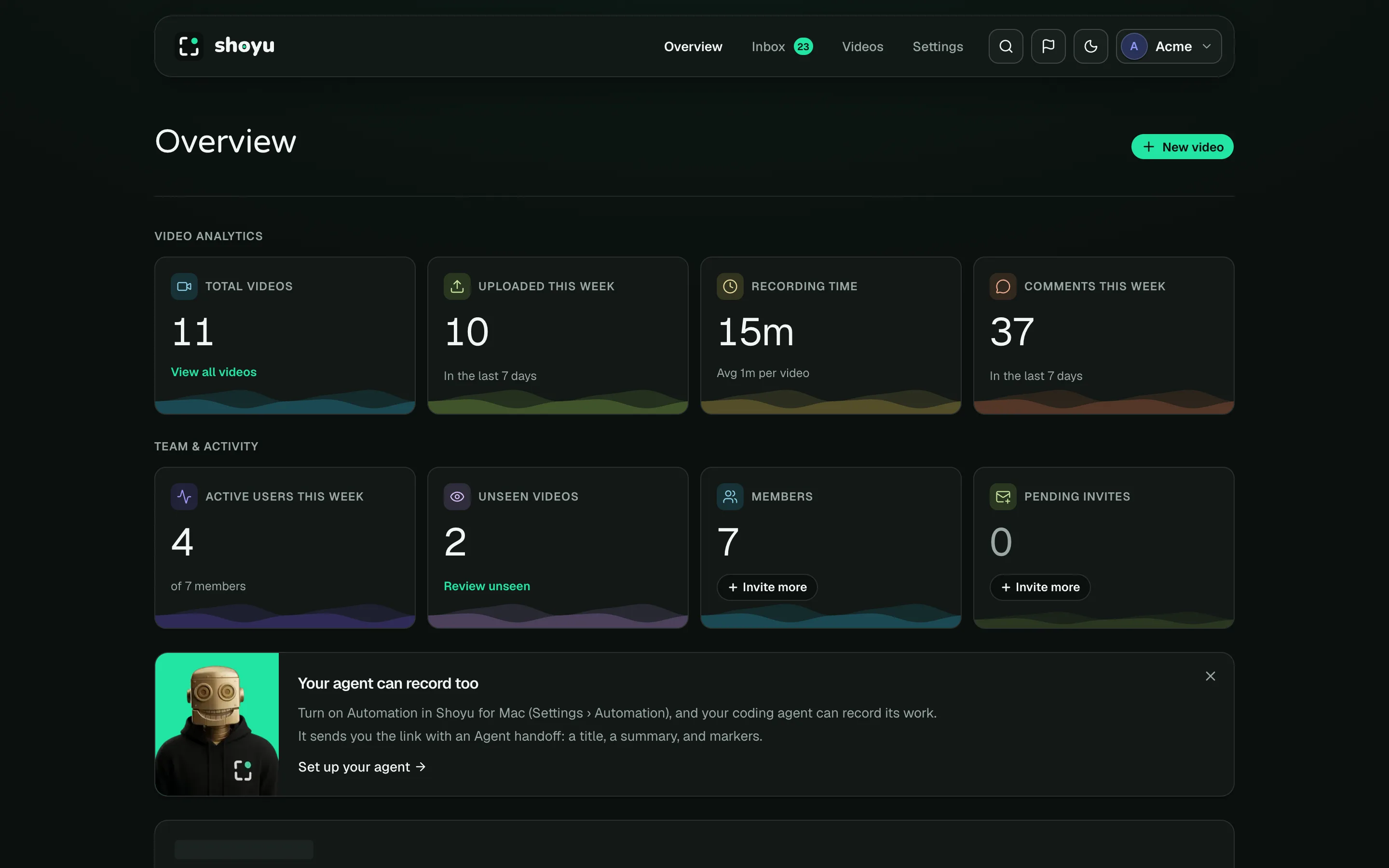The image size is (1389, 868).
Task: Click the Comments This Week bubble icon
Action: click(x=1003, y=286)
